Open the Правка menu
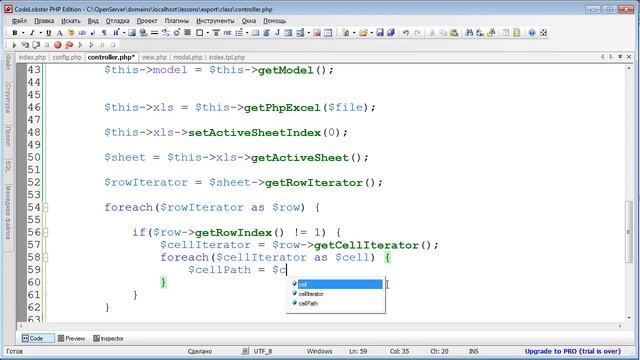640x360 pixels. [x=44, y=21]
